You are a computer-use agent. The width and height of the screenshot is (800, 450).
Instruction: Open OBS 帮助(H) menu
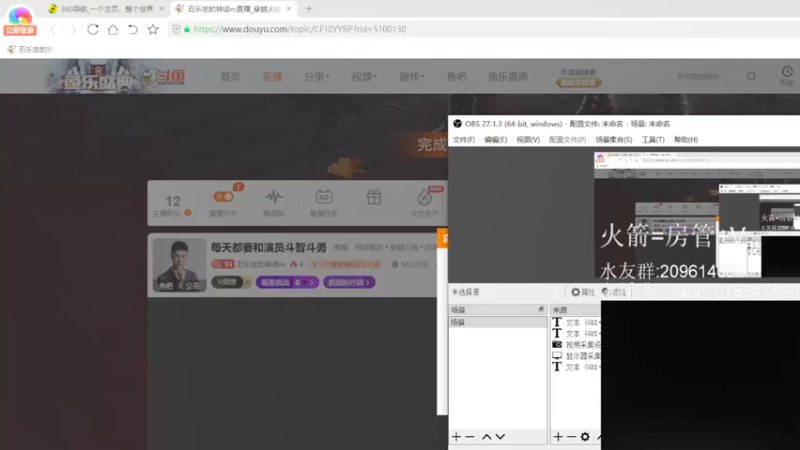pyautogui.click(x=686, y=140)
